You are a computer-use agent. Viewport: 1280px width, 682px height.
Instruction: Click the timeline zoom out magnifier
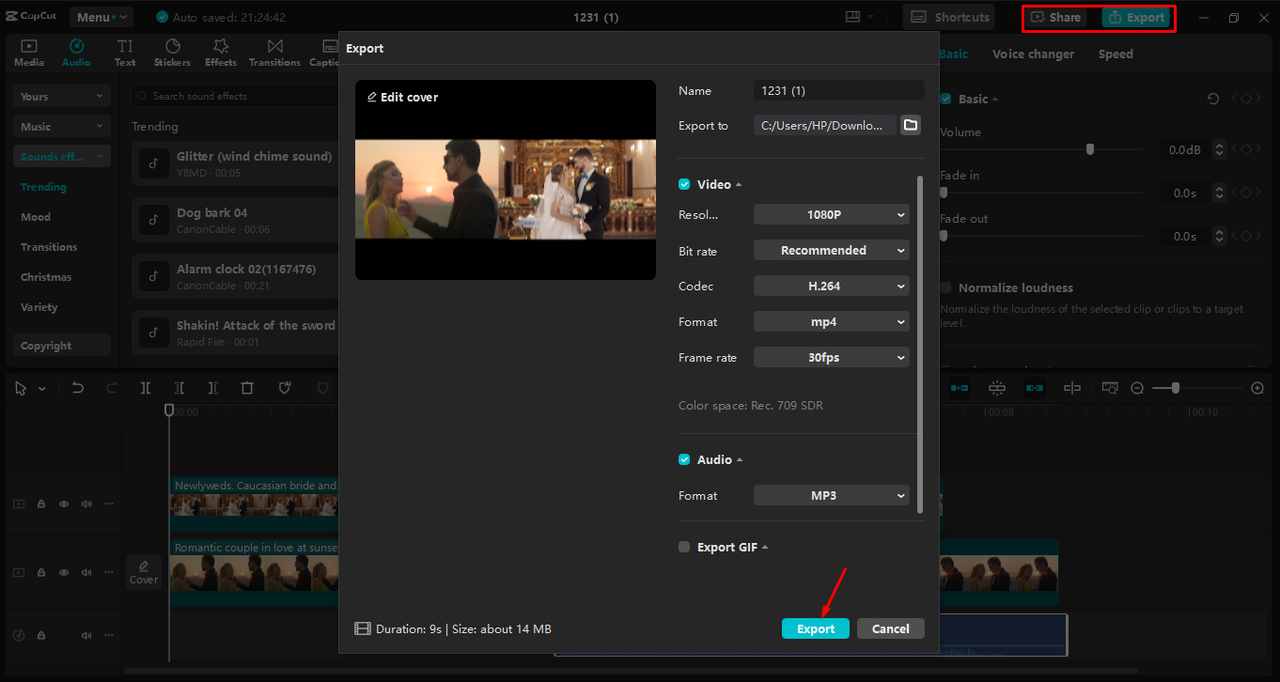point(1138,388)
